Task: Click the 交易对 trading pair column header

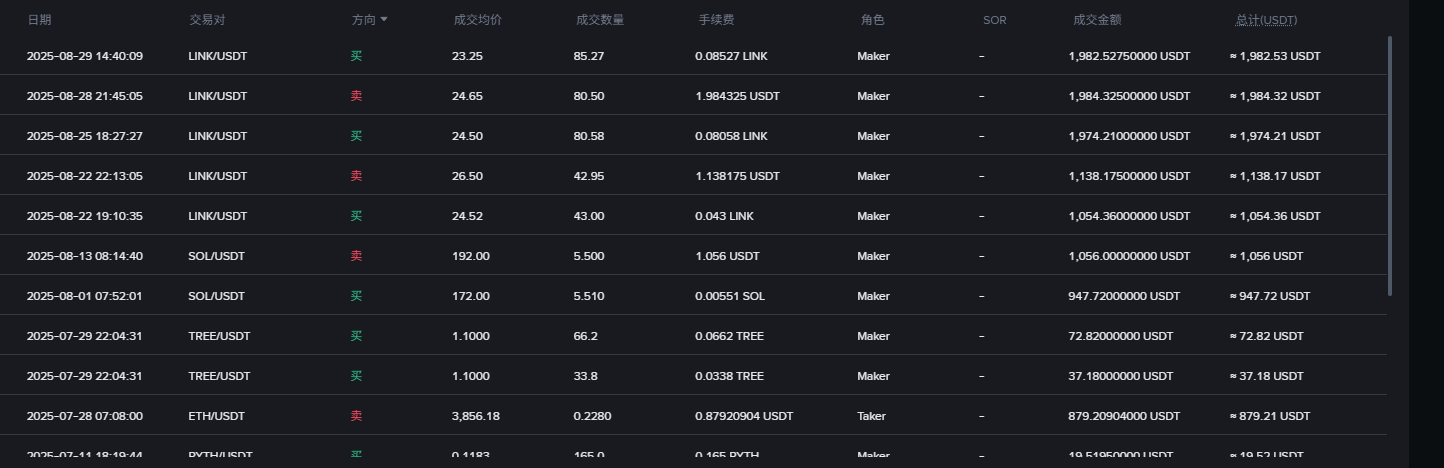Action: (x=206, y=20)
